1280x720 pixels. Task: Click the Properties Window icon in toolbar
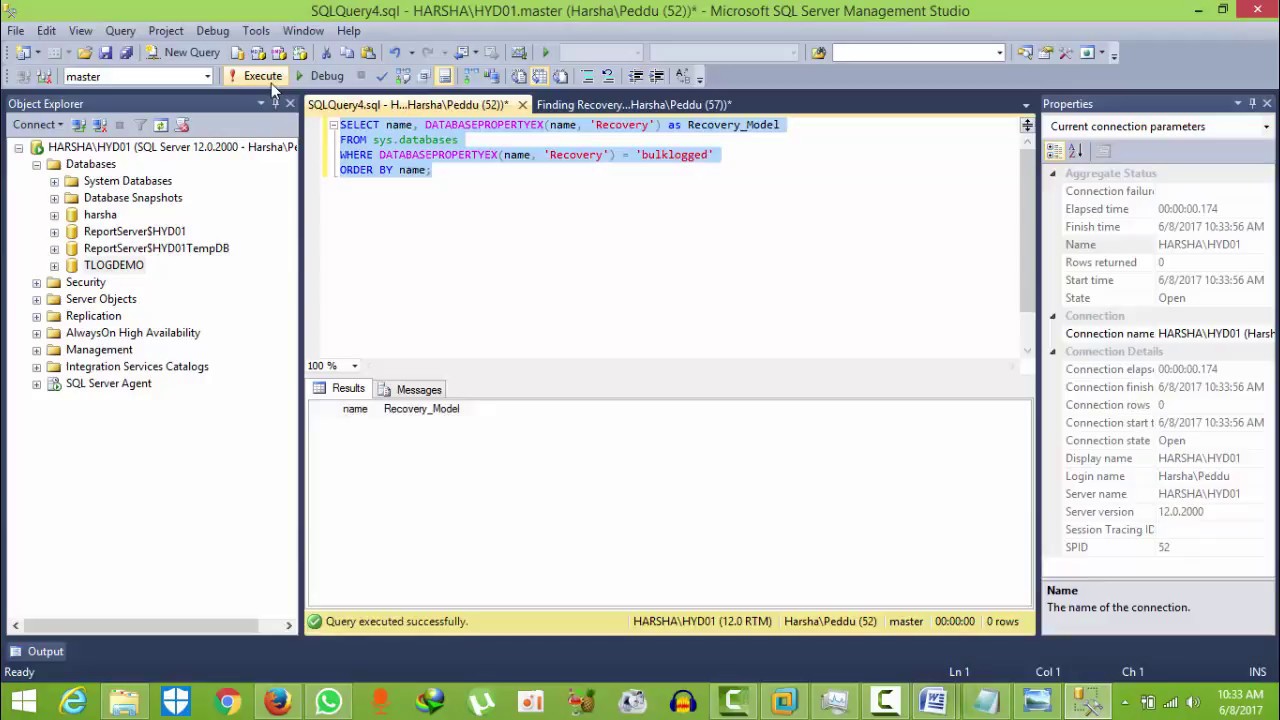pyautogui.click(x=1045, y=52)
